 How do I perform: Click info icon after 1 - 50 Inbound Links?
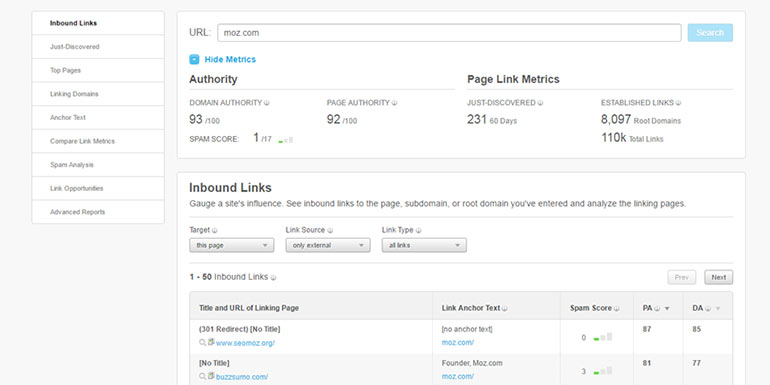click(273, 277)
